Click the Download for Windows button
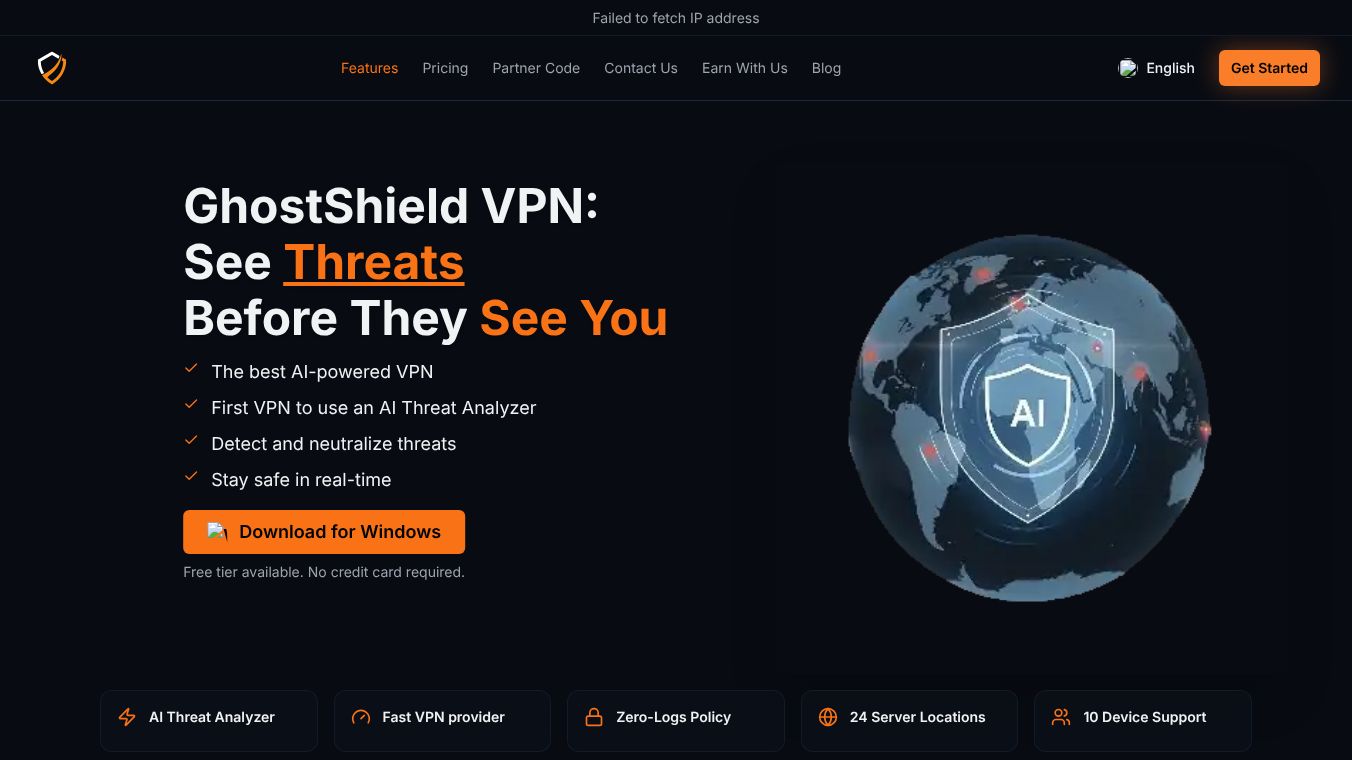Screen dimensions: 1352x760 (324, 532)
